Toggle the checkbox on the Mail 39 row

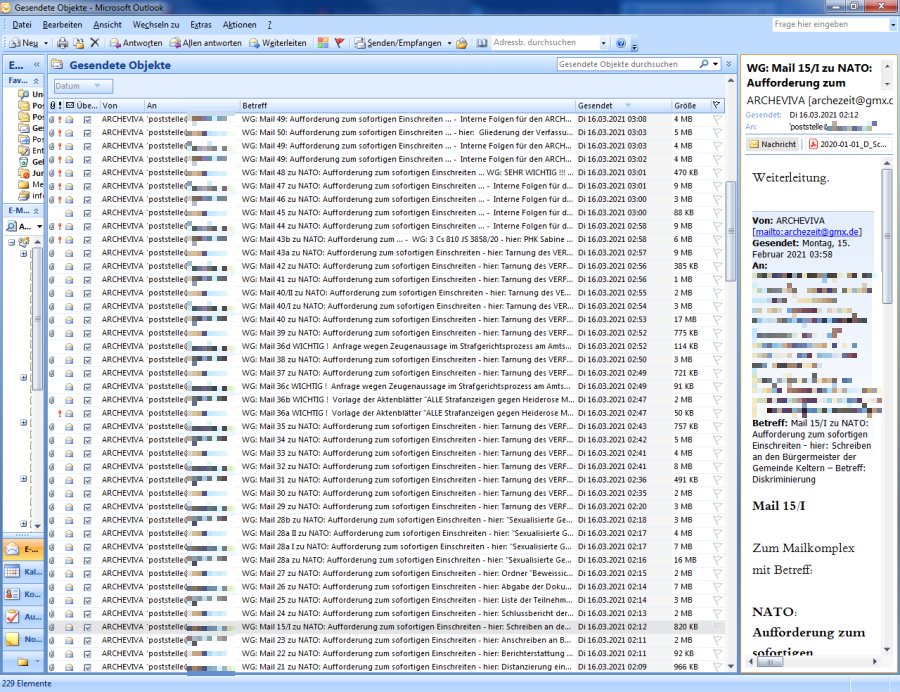click(87, 333)
